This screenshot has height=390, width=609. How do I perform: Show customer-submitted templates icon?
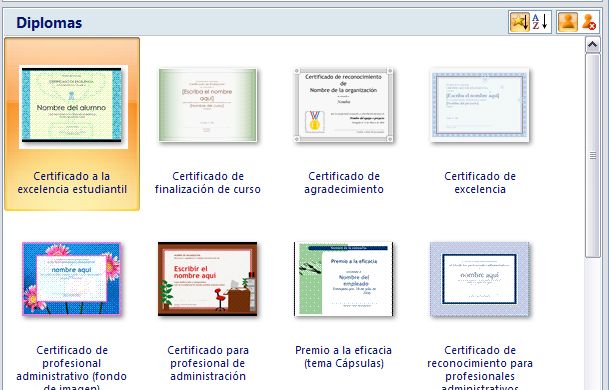pyautogui.click(x=567, y=22)
